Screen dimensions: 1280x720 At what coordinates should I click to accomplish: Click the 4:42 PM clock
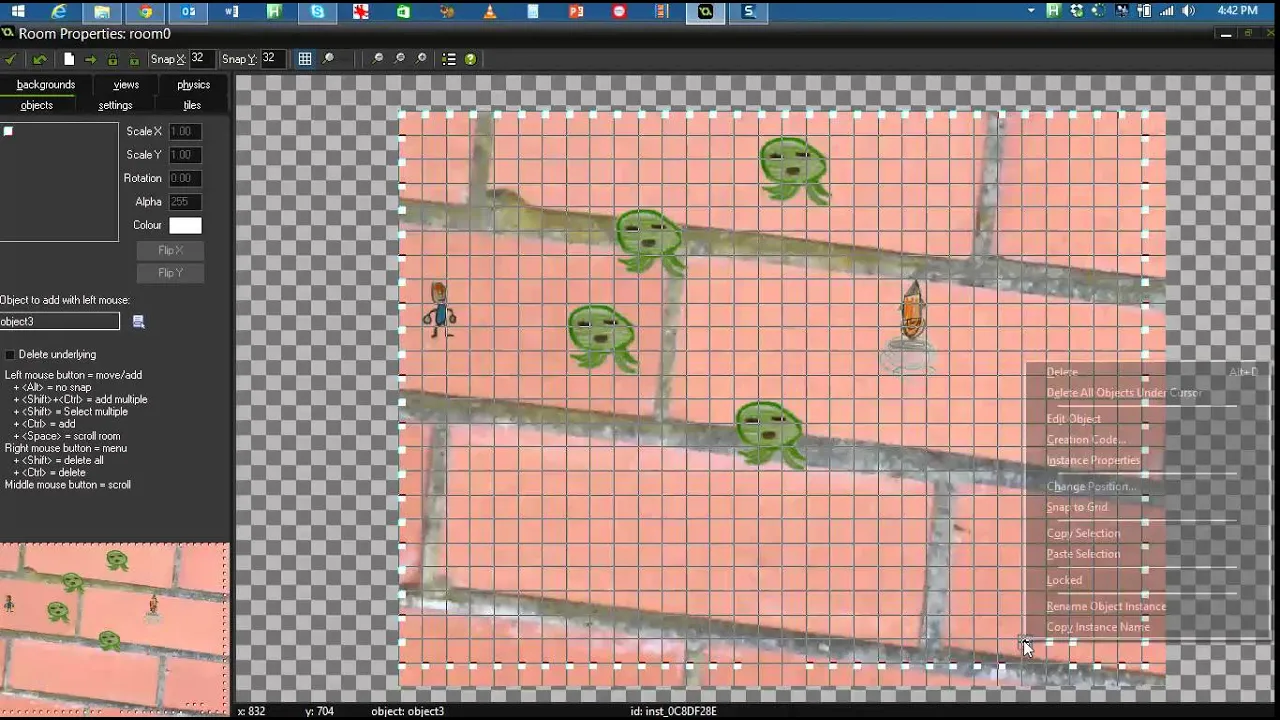(x=1238, y=11)
